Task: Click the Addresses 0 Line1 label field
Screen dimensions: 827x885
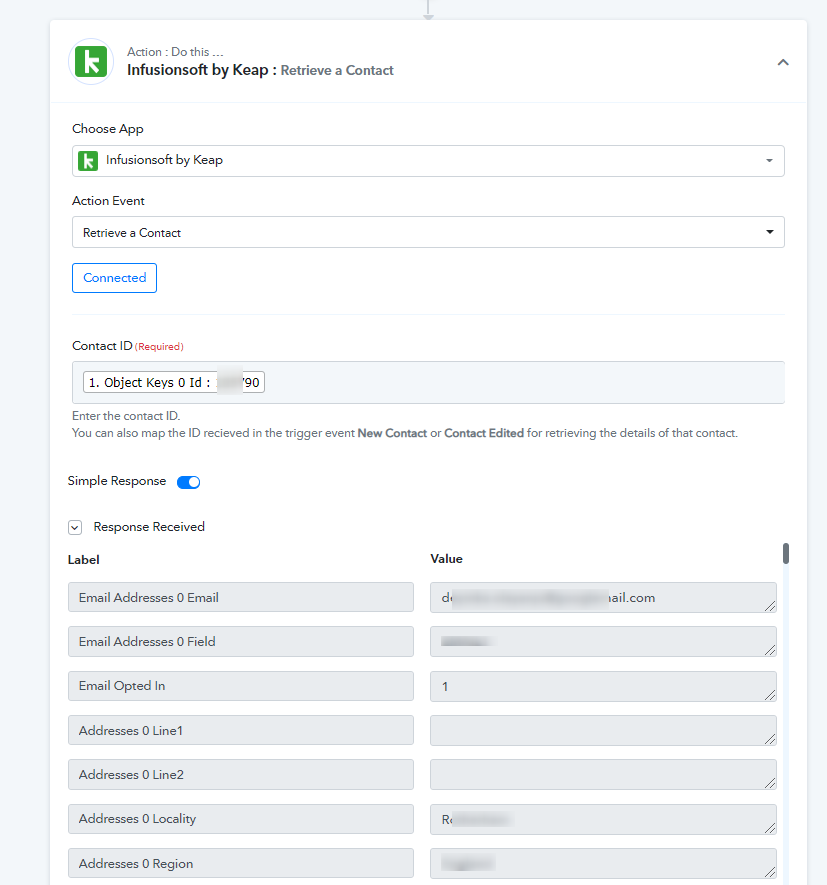Action: point(241,730)
